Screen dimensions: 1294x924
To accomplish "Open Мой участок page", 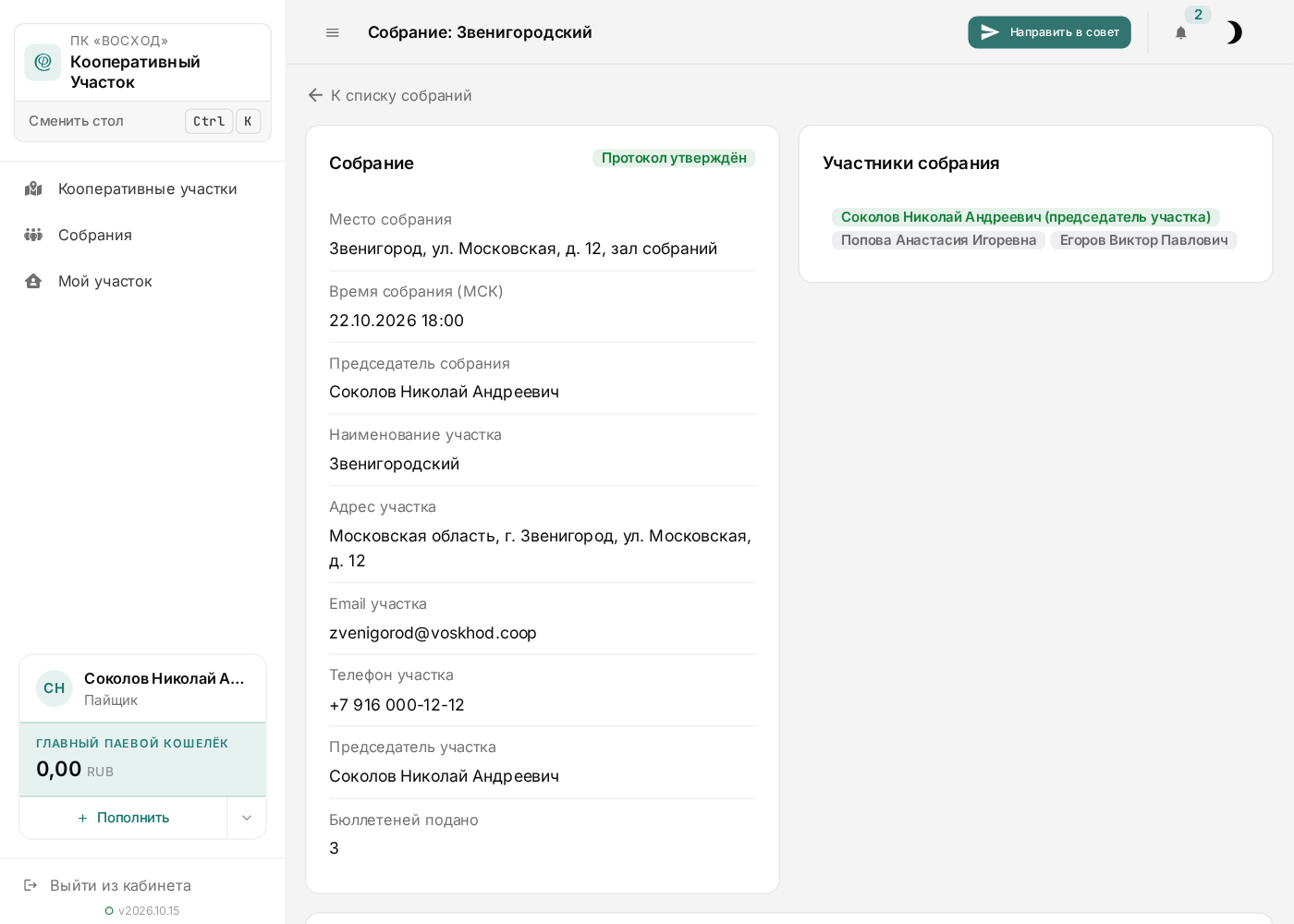I will pyautogui.click(x=143, y=281).
